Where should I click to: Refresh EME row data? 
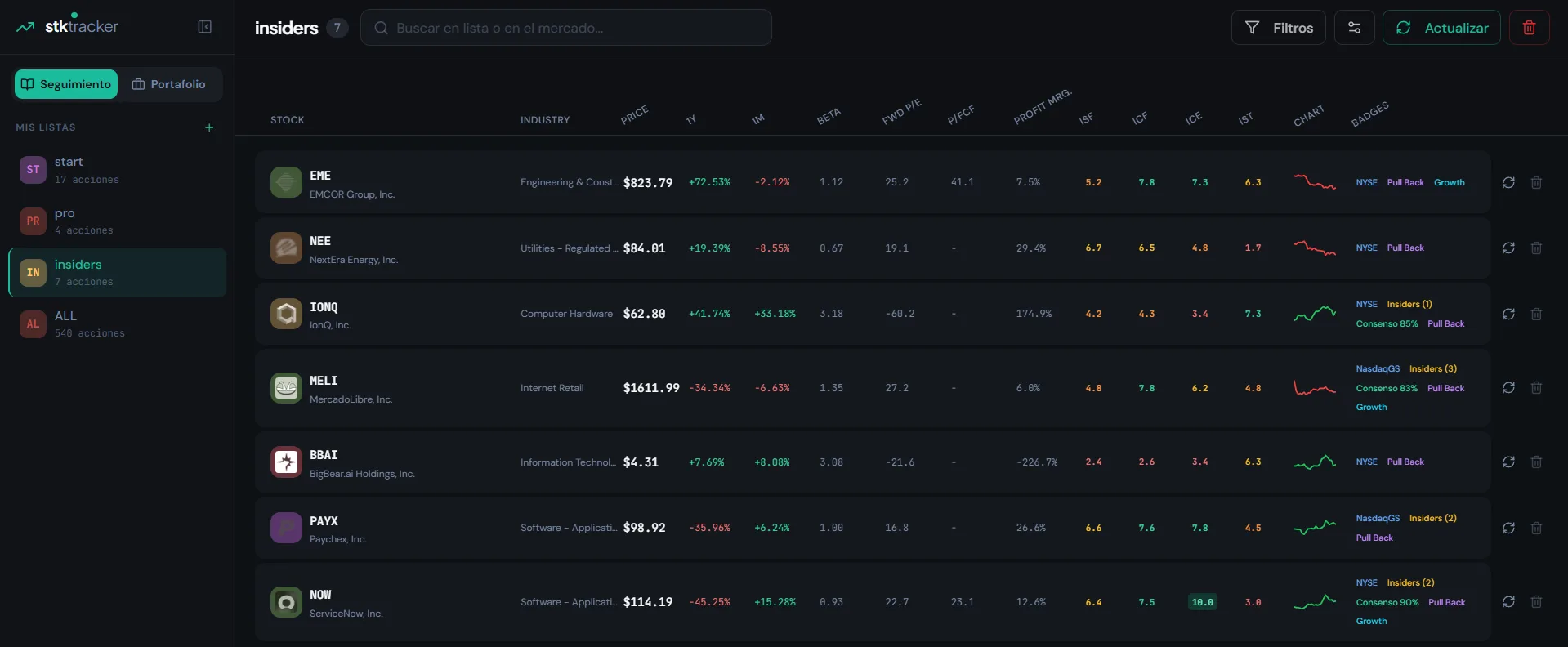pyautogui.click(x=1508, y=182)
